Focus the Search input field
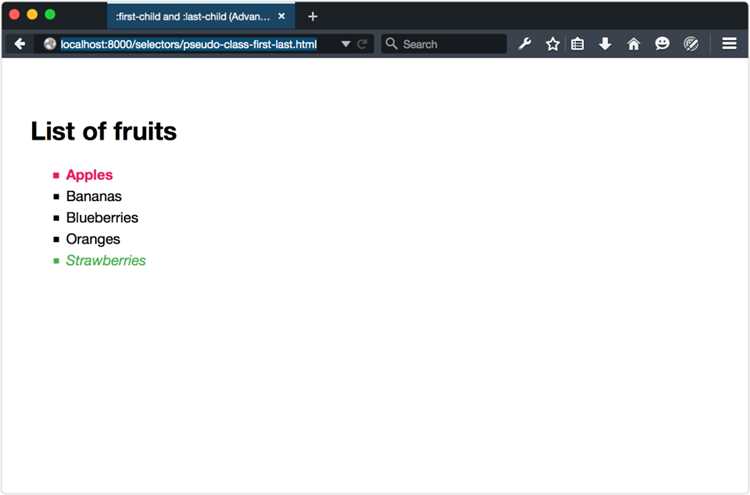The width and height of the screenshot is (750, 495). point(444,44)
